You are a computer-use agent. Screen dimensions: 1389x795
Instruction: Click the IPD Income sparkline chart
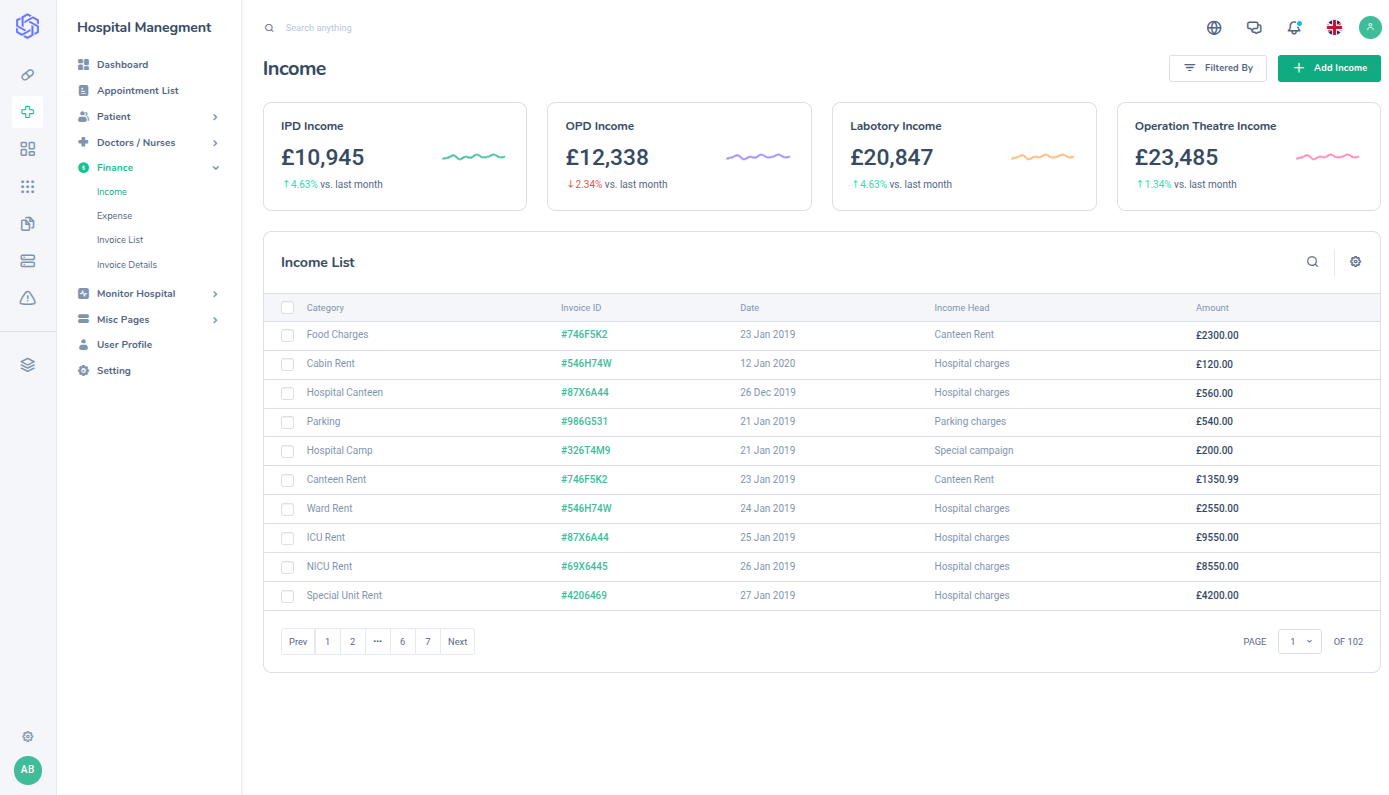(x=474, y=157)
